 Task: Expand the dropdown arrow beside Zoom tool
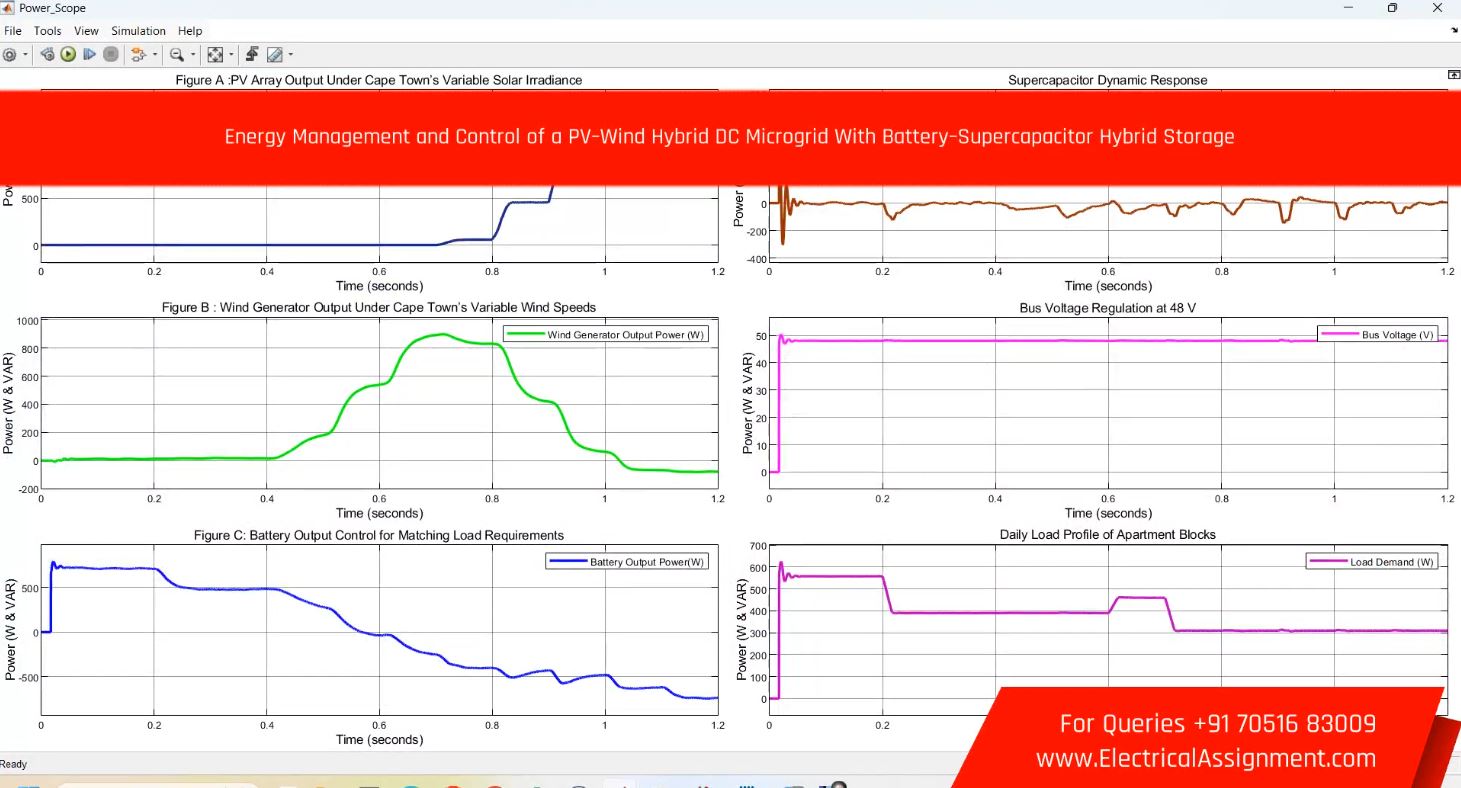tap(192, 55)
